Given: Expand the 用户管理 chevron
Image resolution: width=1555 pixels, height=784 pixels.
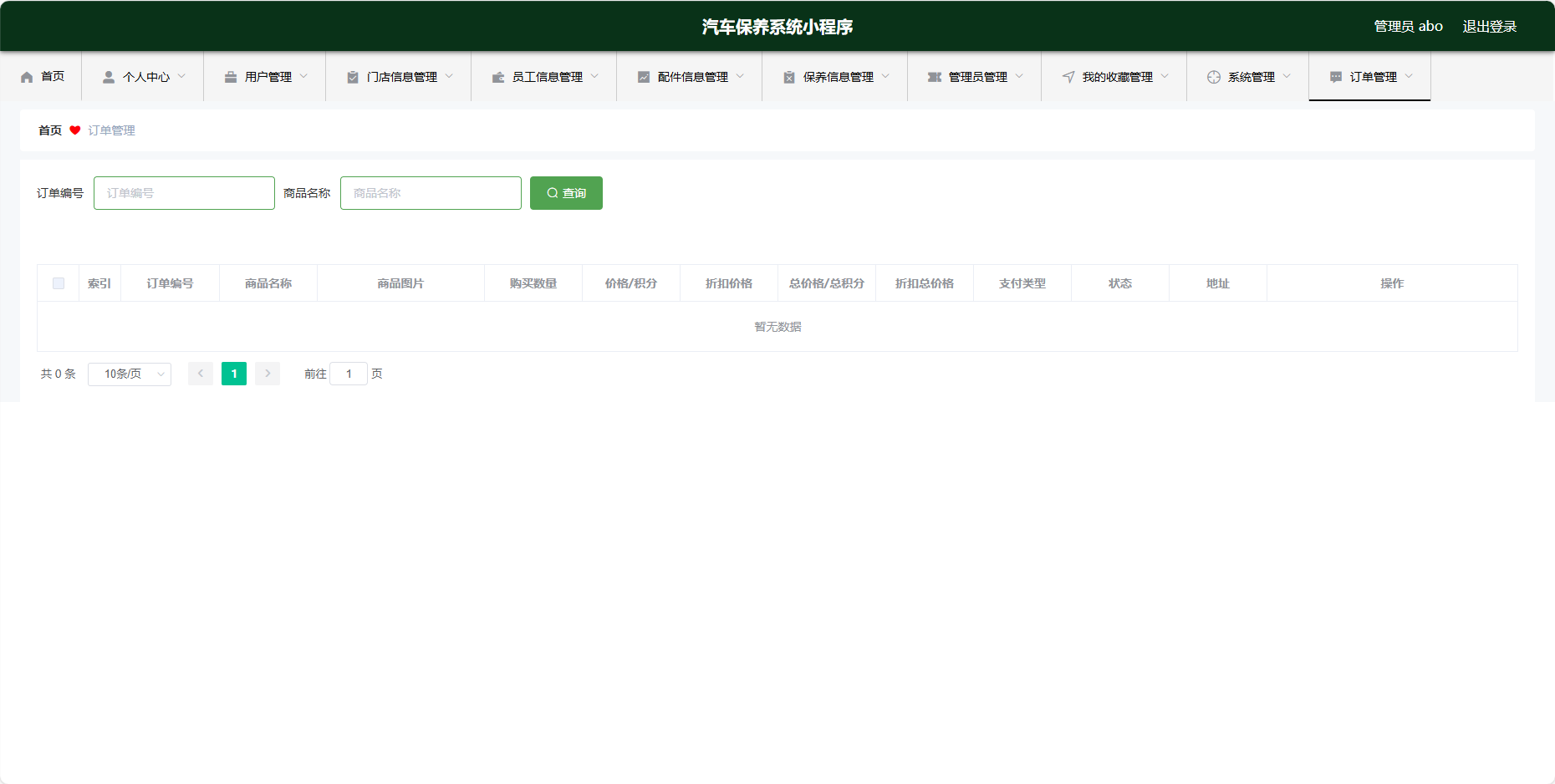Looking at the screenshot, I should click(303, 76).
